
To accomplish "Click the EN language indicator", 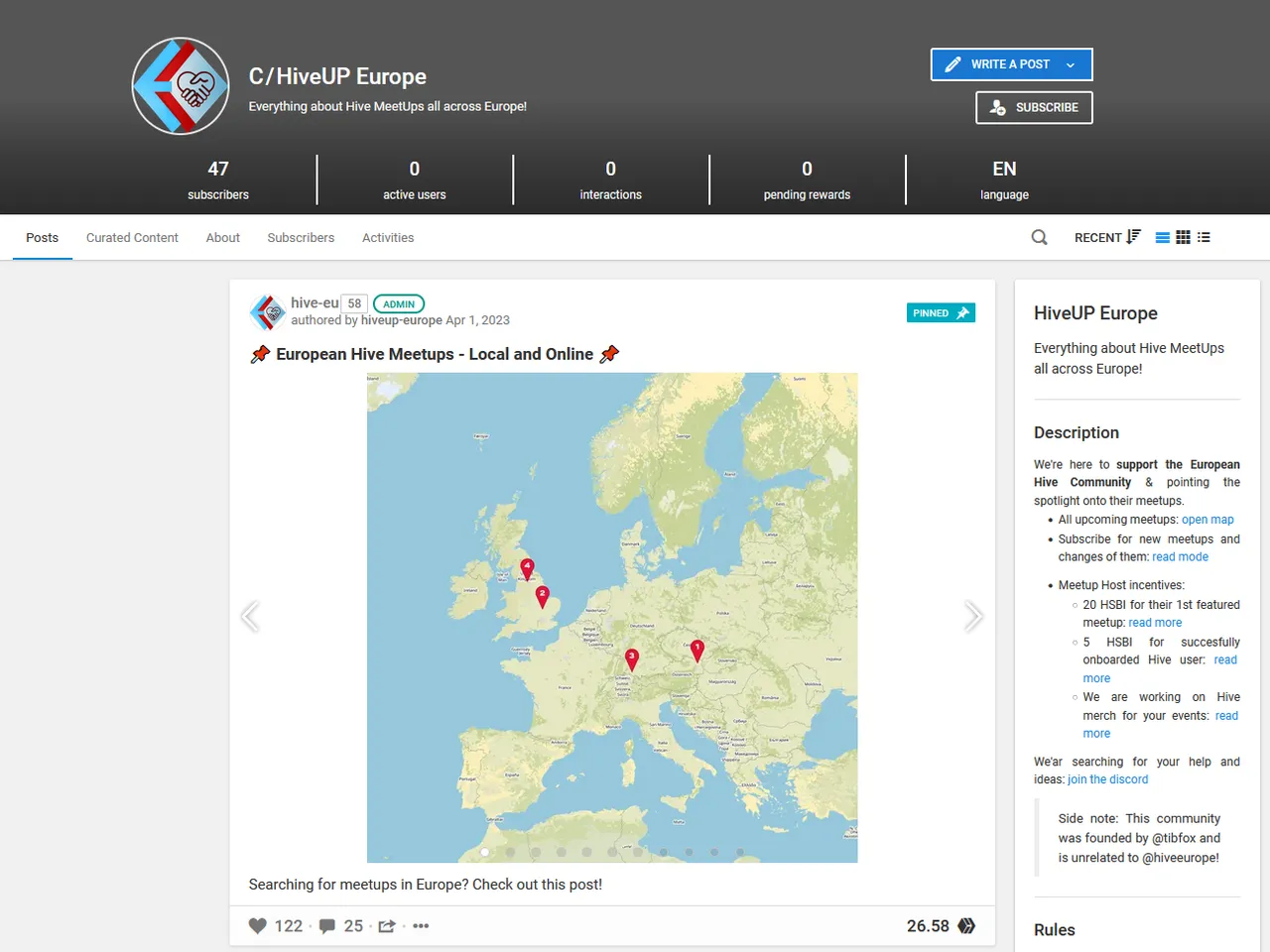I will [1004, 169].
